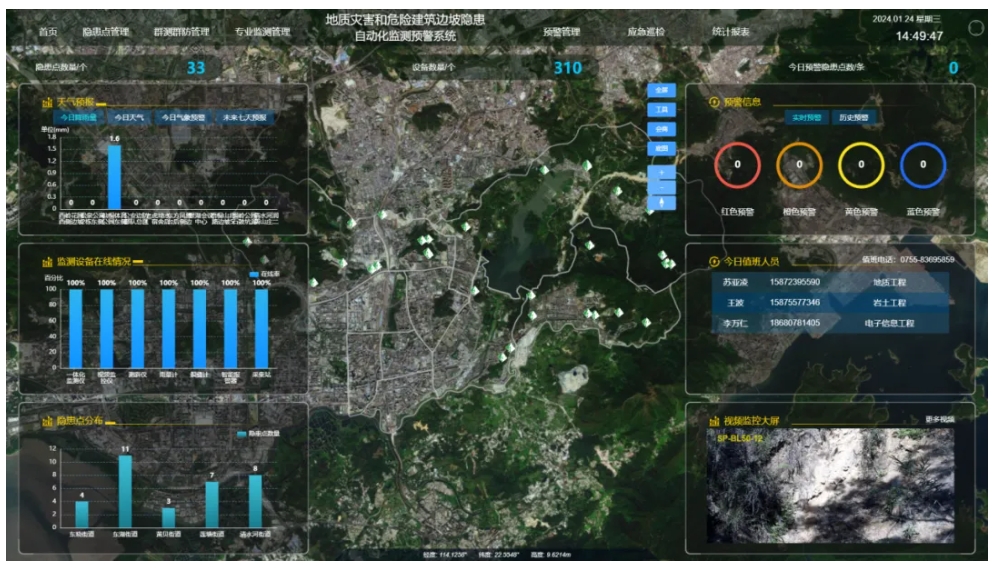
Task: Click the 今日值班人员 panel header icon
Action: coord(713,262)
